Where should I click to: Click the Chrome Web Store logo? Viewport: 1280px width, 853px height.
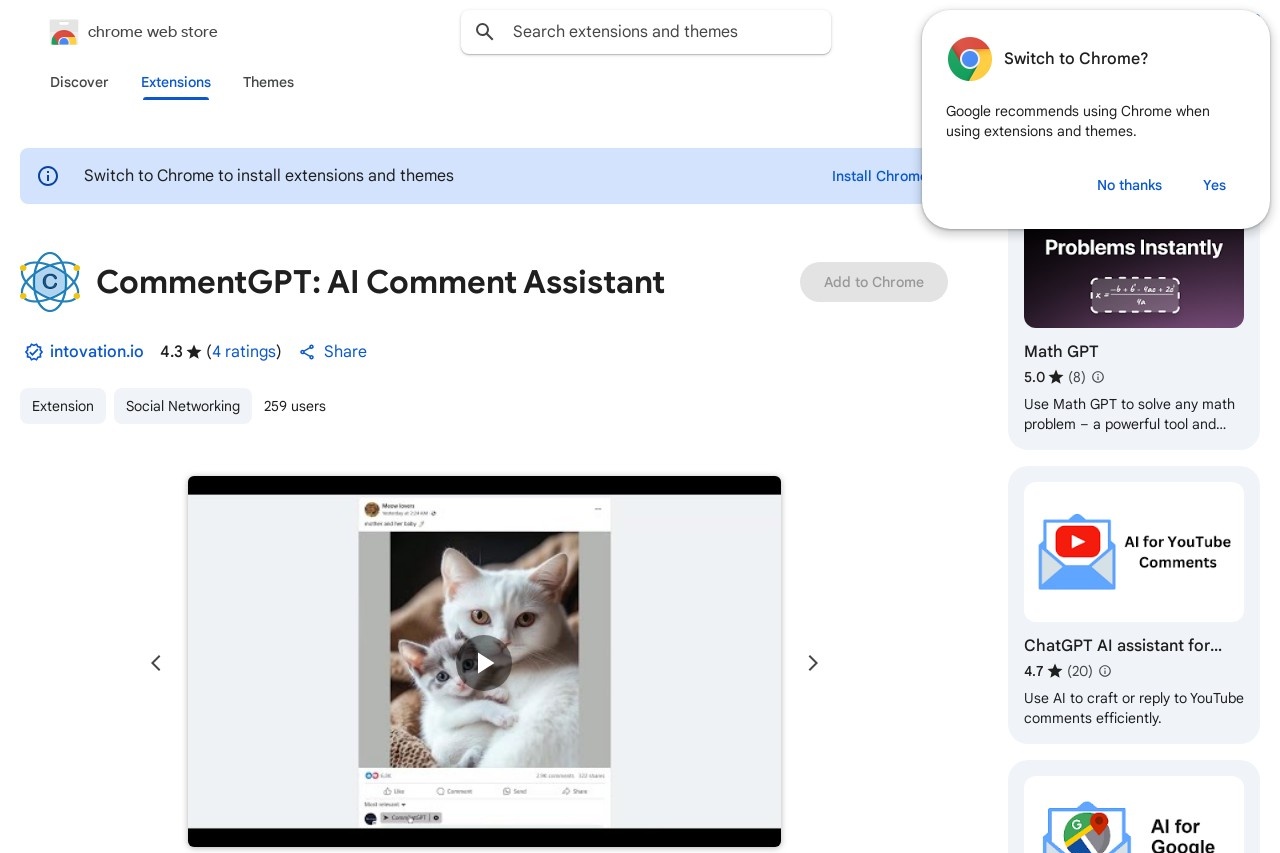tap(64, 32)
